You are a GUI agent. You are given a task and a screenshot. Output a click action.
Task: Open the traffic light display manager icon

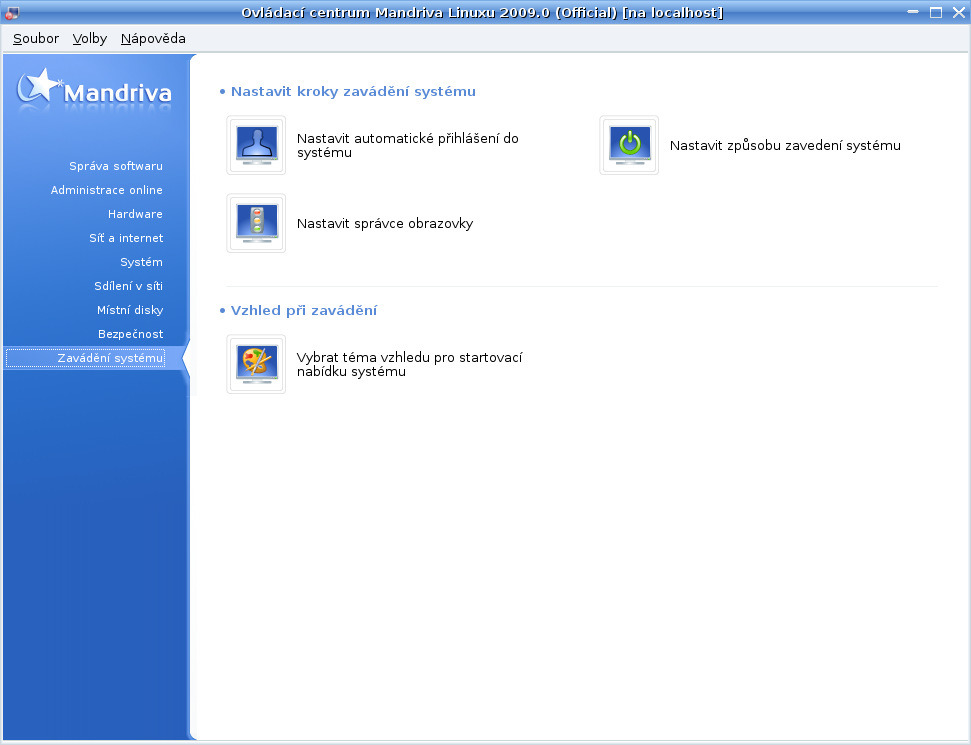click(256, 223)
